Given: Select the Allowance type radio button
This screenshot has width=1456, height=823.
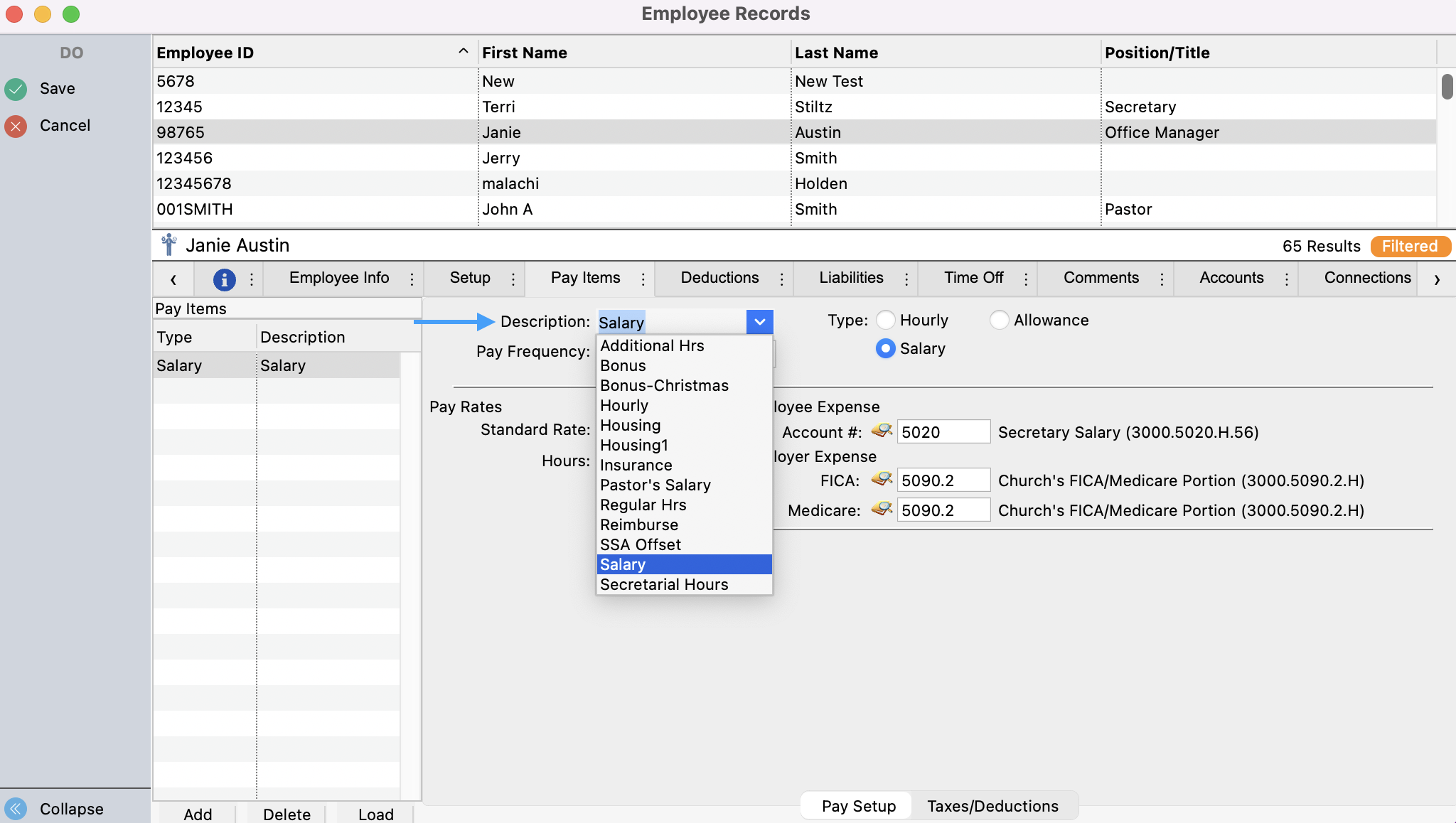Looking at the screenshot, I should coord(999,320).
